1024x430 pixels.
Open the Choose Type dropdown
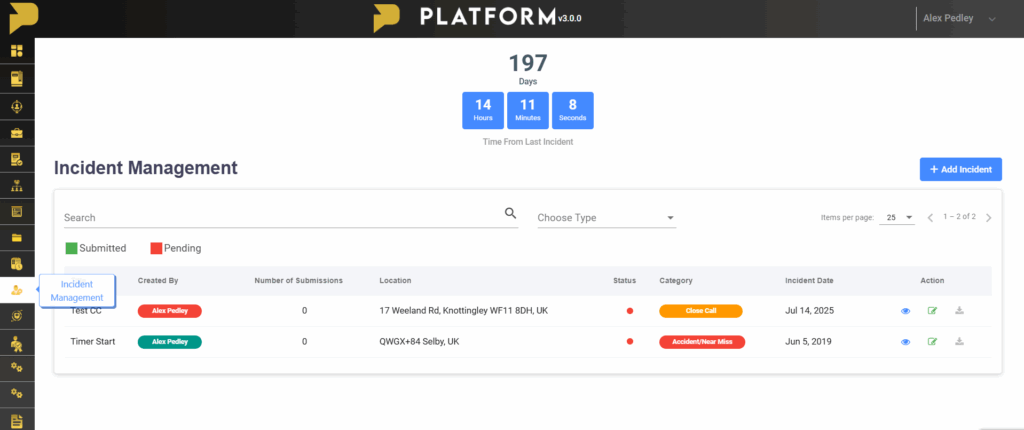coord(606,218)
